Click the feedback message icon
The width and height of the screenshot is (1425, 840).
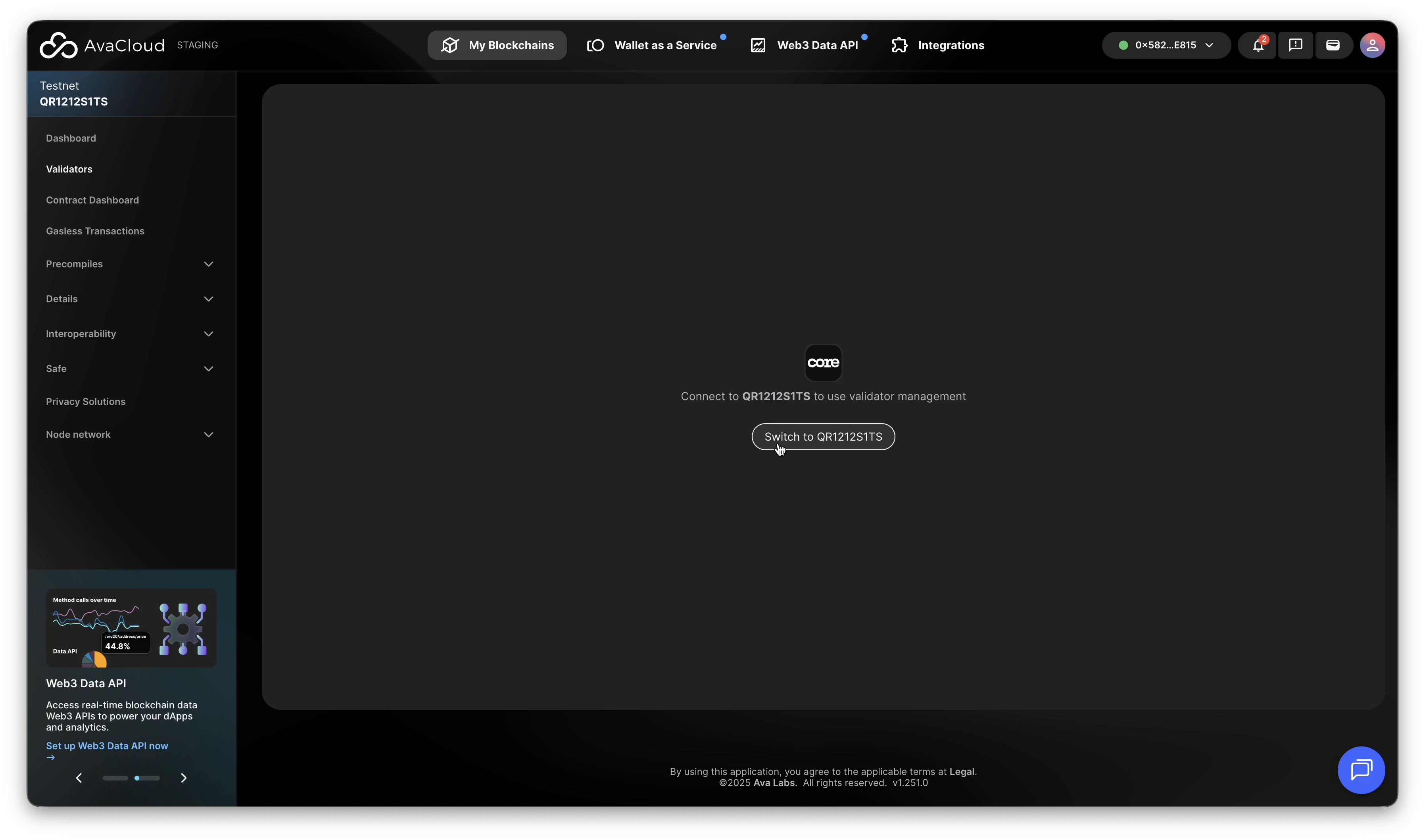pos(1295,45)
